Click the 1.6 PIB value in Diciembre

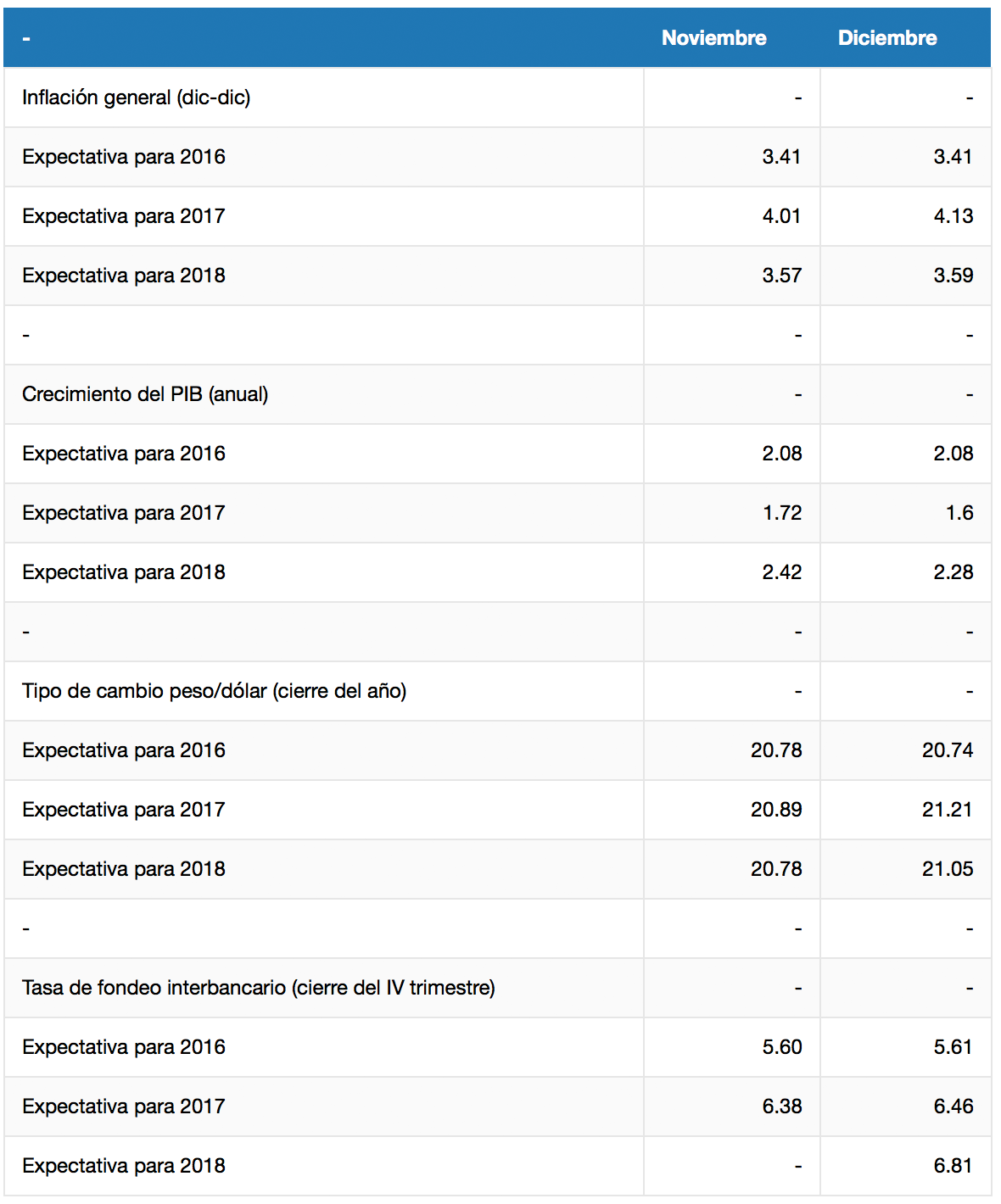[959, 513]
